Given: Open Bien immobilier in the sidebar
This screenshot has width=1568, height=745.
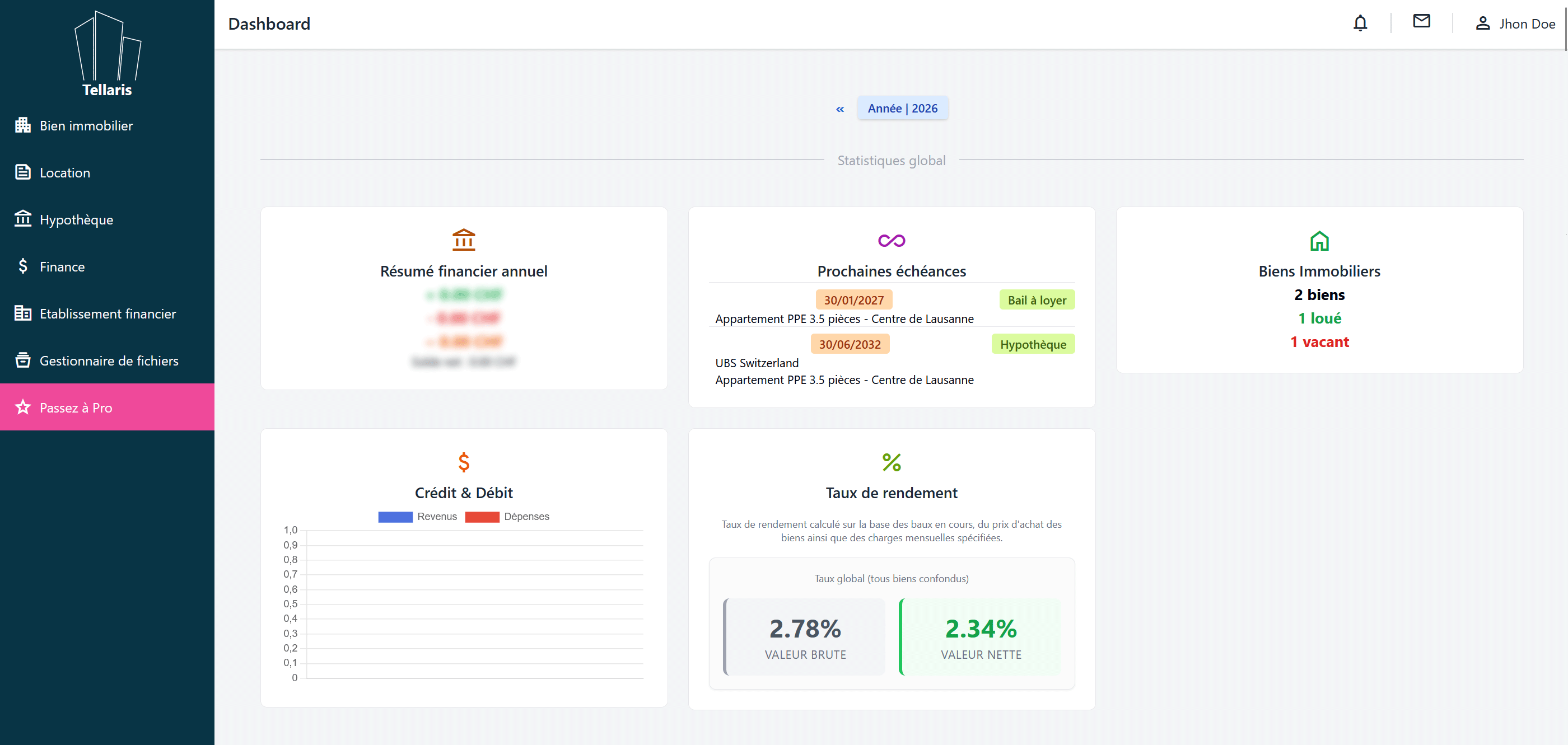Looking at the screenshot, I should tap(86, 126).
